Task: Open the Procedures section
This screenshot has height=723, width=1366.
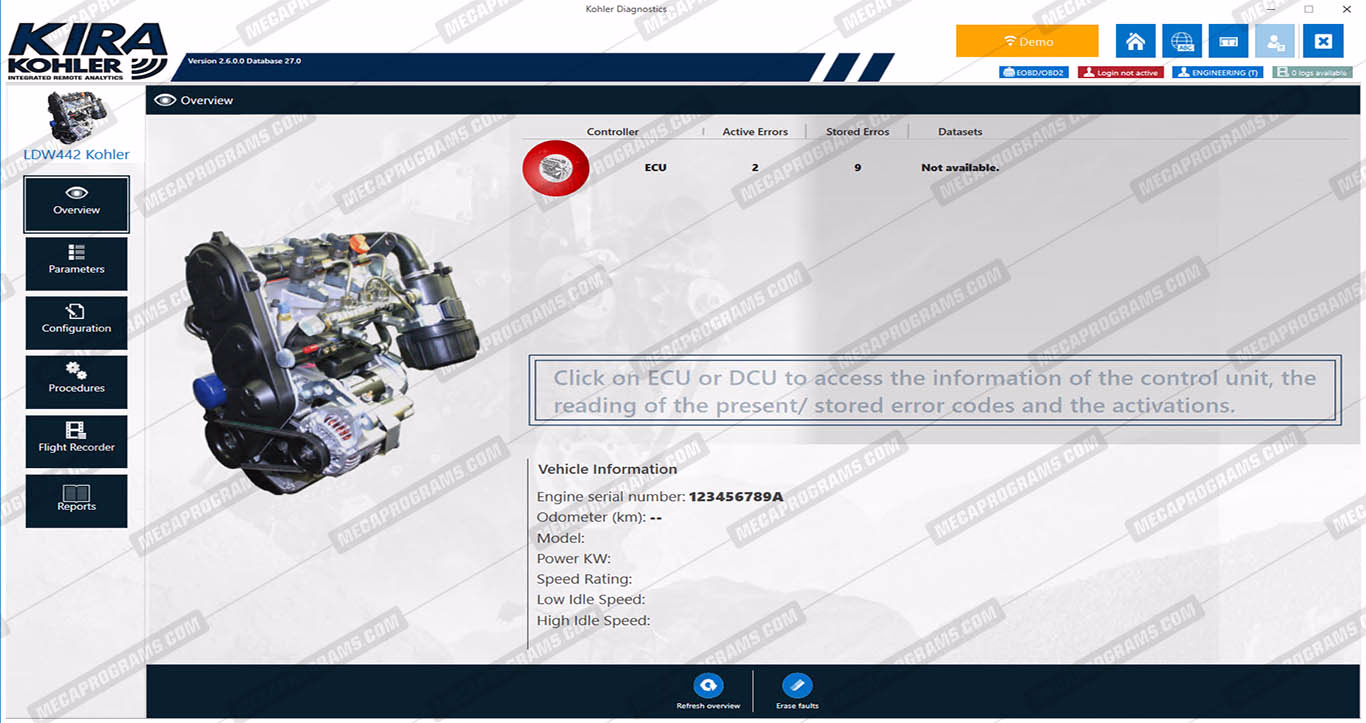Action: (77, 382)
